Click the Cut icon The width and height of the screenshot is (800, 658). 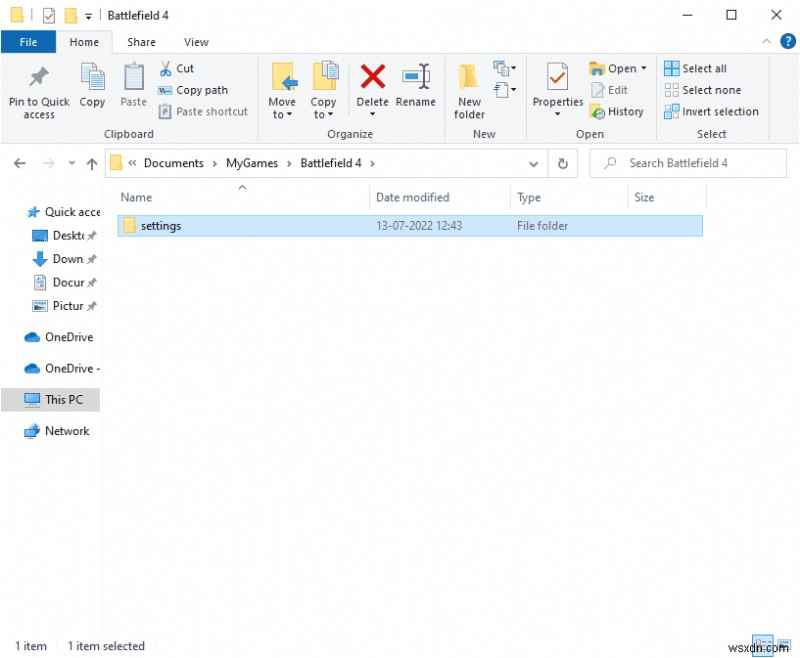166,68
